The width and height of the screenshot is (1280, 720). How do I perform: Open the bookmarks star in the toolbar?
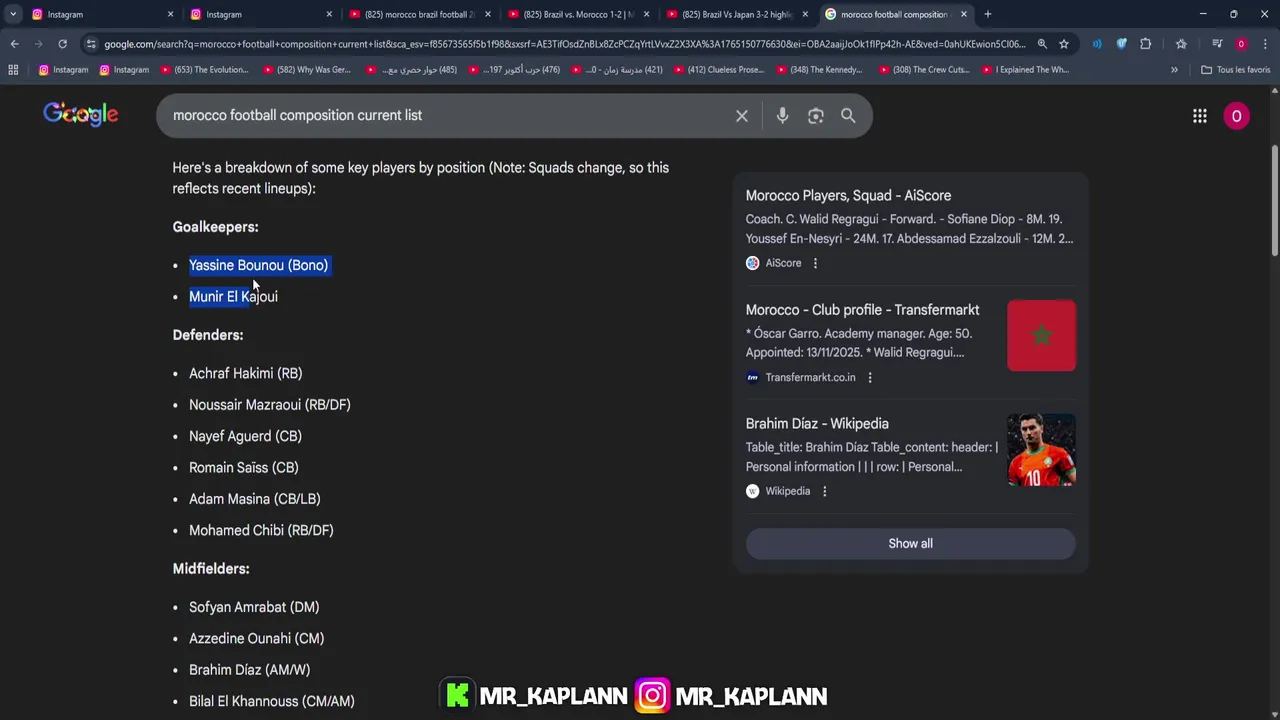click(x=1181, y=44)
